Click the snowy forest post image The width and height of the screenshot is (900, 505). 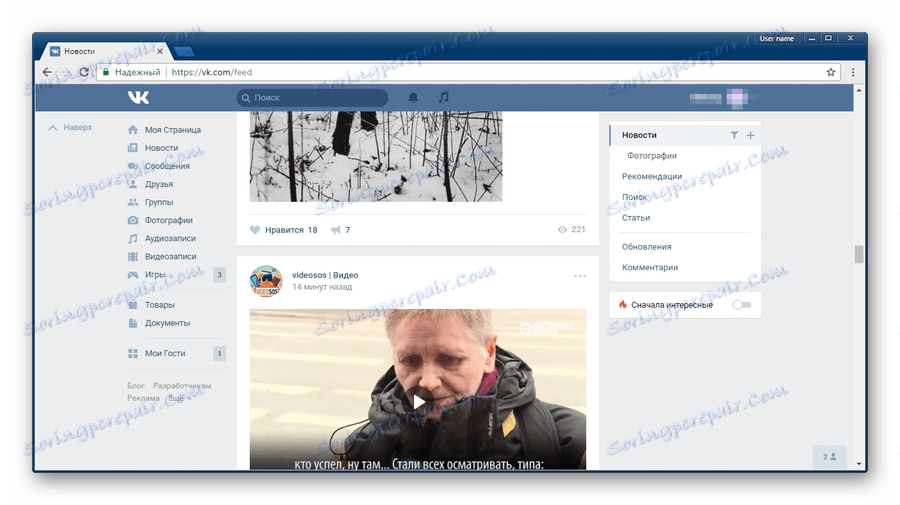[376, 157]
